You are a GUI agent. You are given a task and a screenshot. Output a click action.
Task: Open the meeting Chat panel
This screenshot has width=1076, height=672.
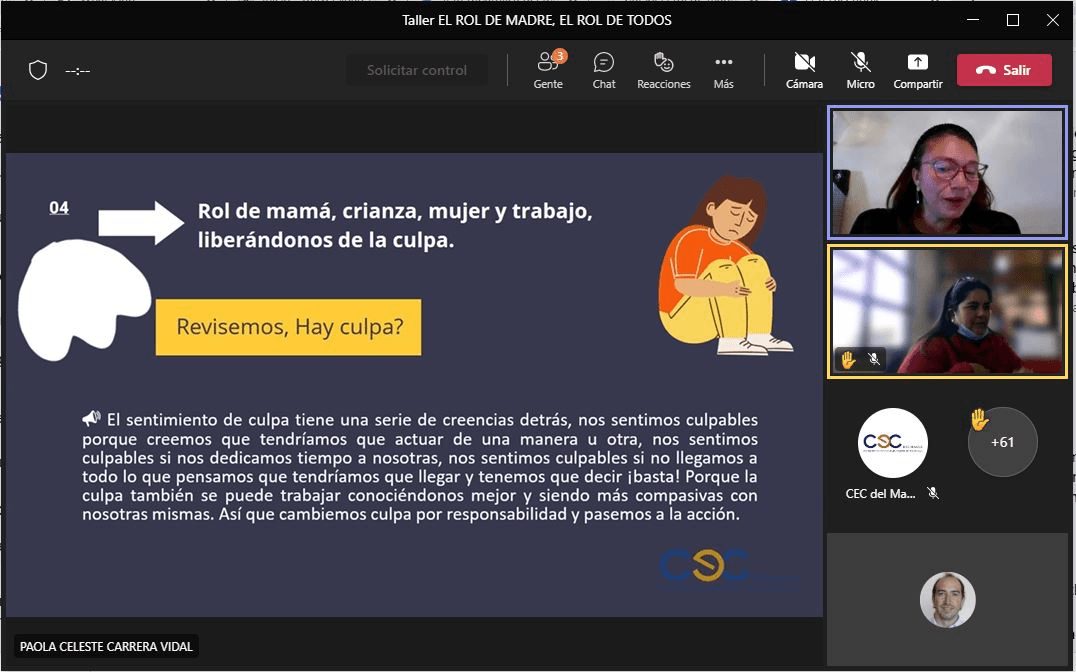604,70
